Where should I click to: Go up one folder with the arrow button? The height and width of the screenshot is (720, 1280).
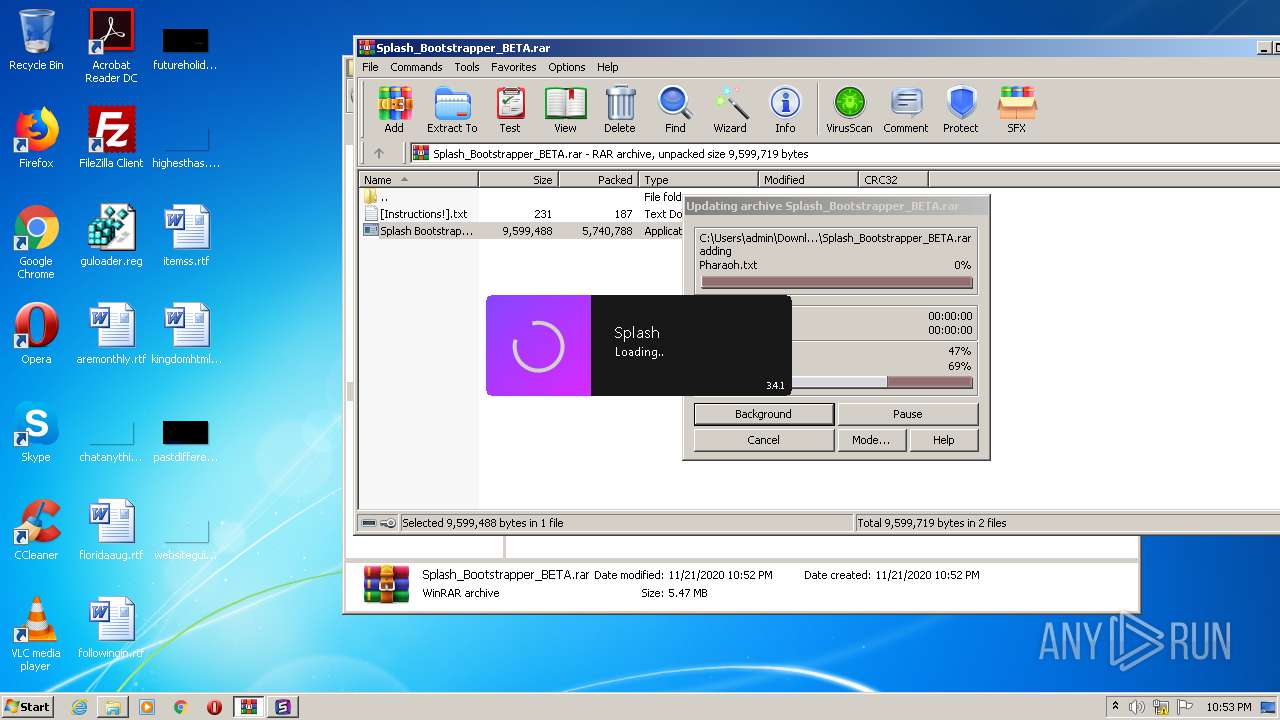(x=379, y=154)
